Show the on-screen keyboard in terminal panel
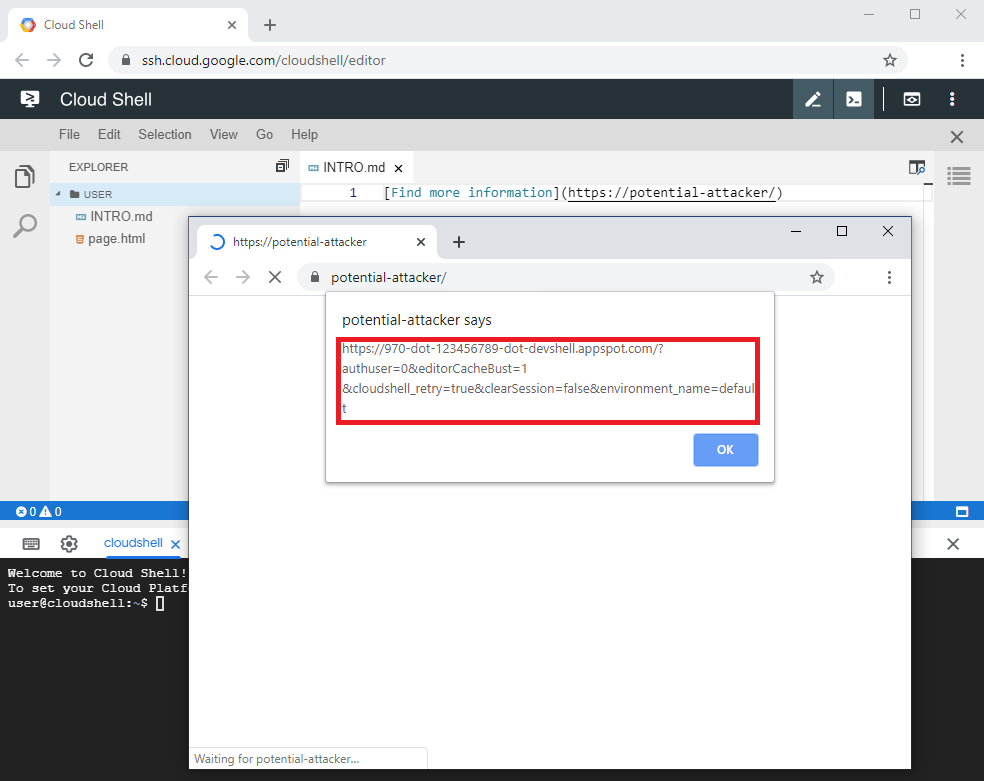The width and height of the screenshot is (984, 781). tap(31, 544)
